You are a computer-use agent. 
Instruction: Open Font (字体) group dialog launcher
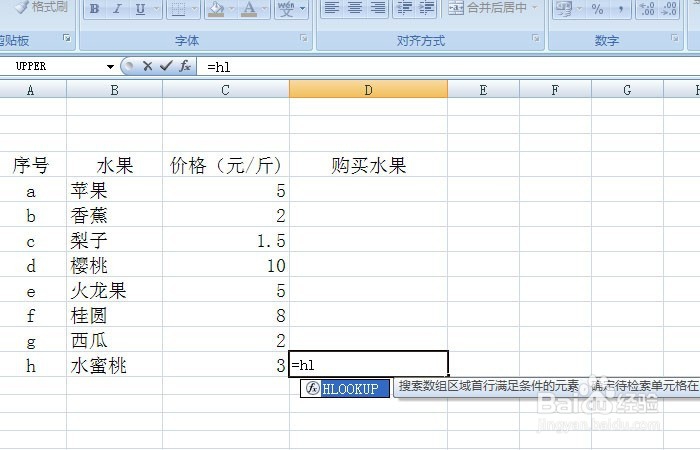point(304,38)
